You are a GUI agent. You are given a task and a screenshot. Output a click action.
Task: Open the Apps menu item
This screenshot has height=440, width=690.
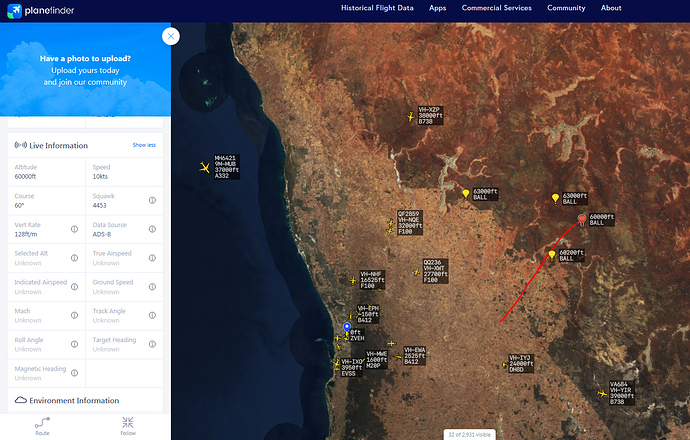pos(437,8)
